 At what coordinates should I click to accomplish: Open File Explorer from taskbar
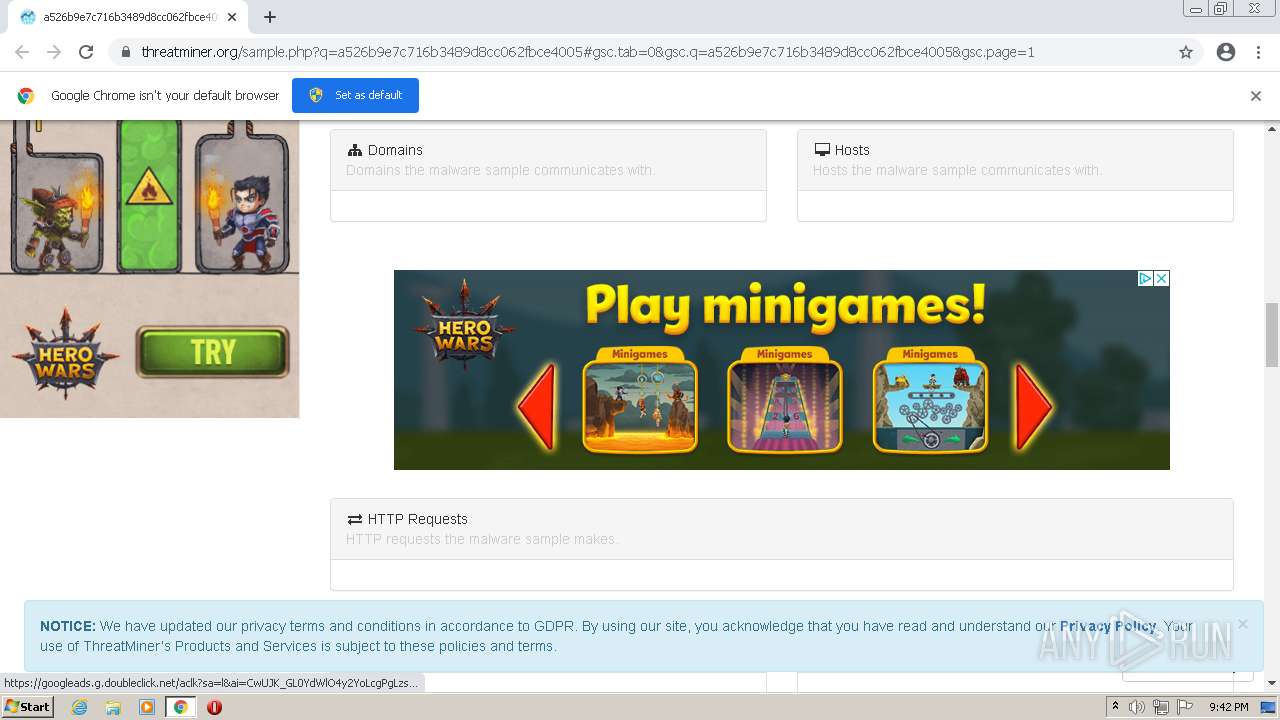[x=113, y=707]
